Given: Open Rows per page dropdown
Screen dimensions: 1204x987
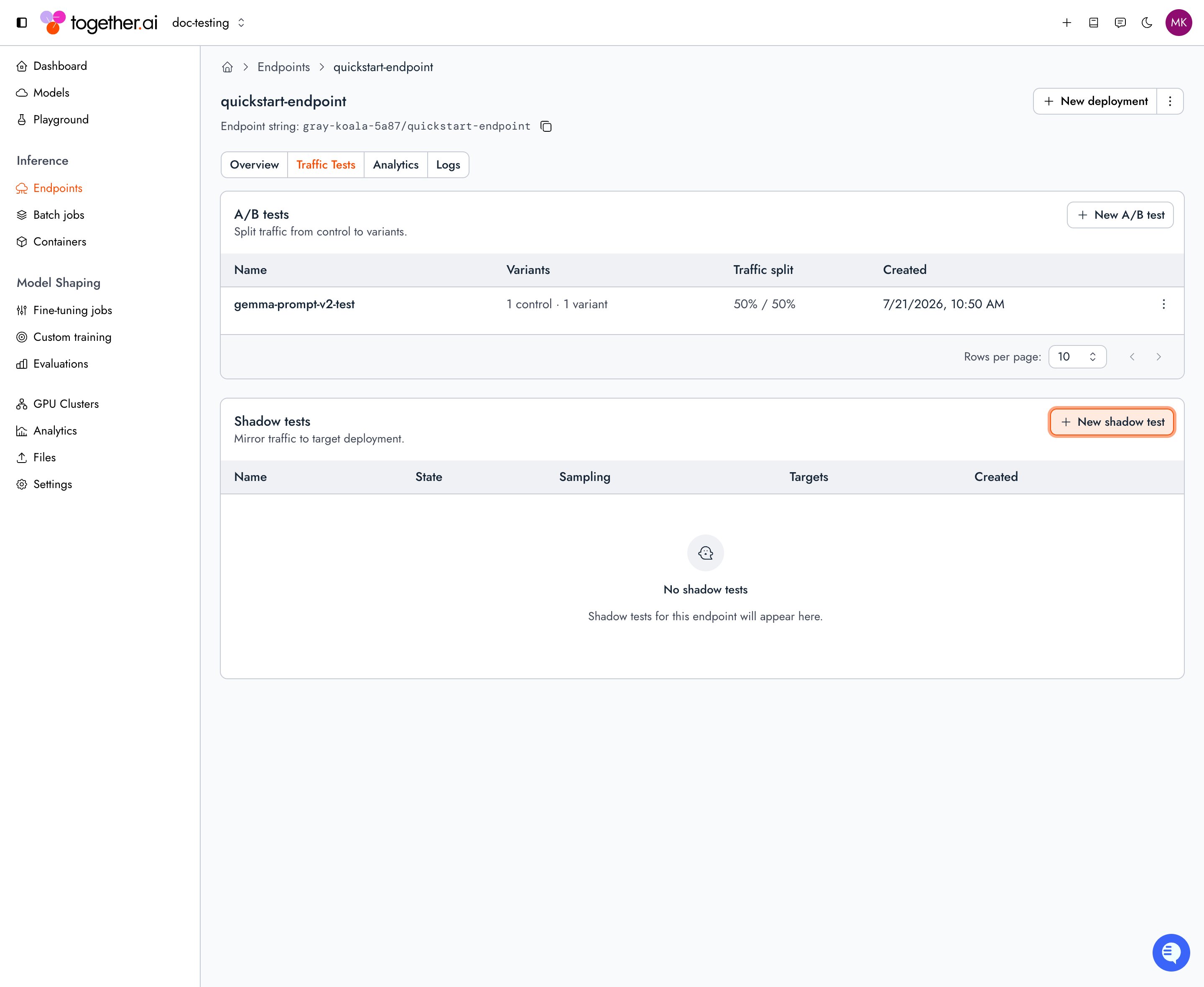Looking at the screenshot, I should click(x=1077, y=357).
